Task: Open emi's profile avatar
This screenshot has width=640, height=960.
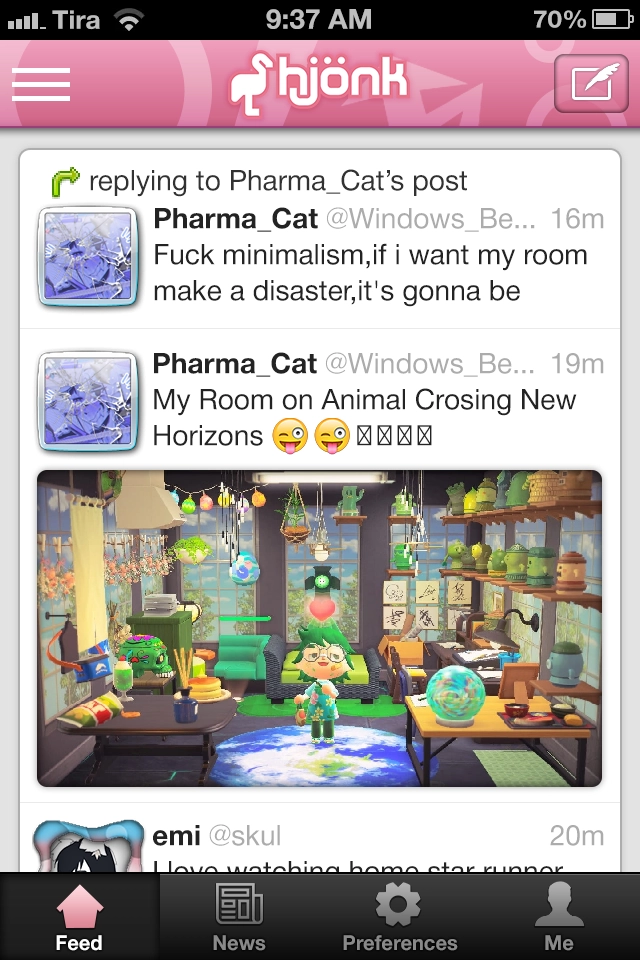Action: tap(88, 848)
